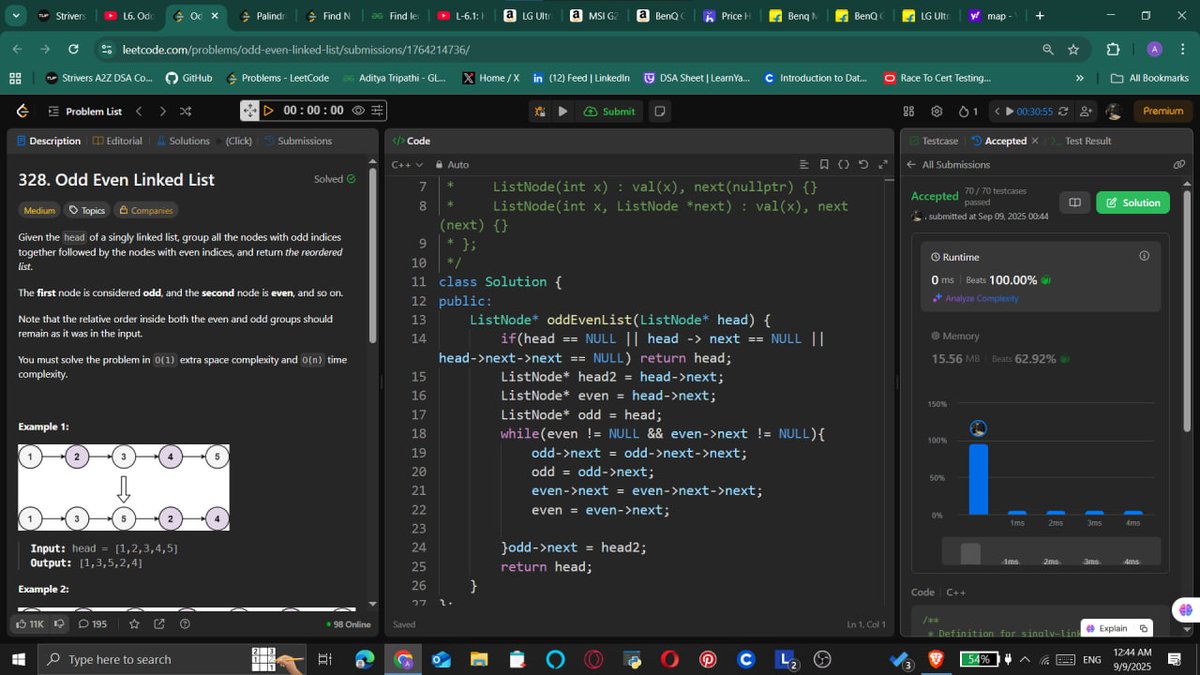
Task: Click the Premium button
Action: click(1162, 111)
